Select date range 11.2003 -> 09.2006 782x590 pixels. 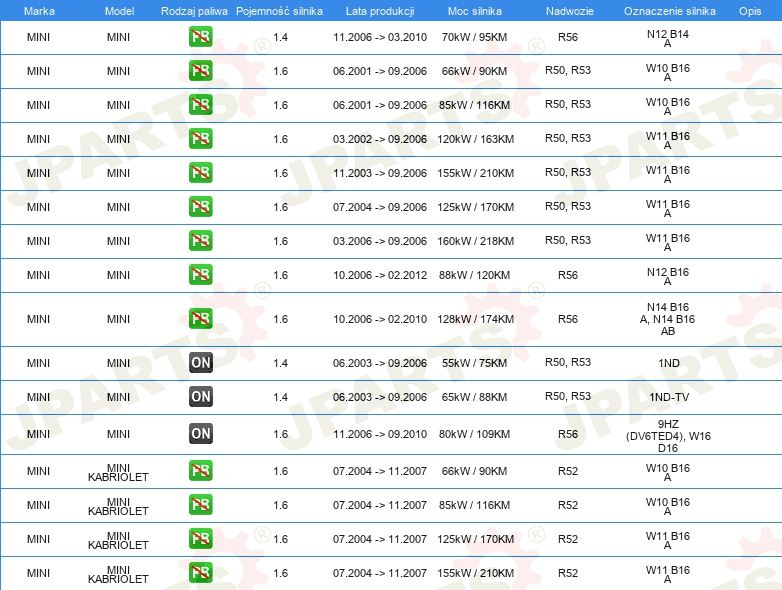coord(380,173)
